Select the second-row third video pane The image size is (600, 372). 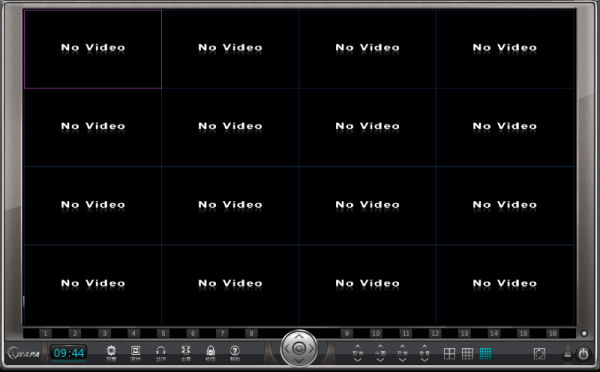(x=368, y=127)
